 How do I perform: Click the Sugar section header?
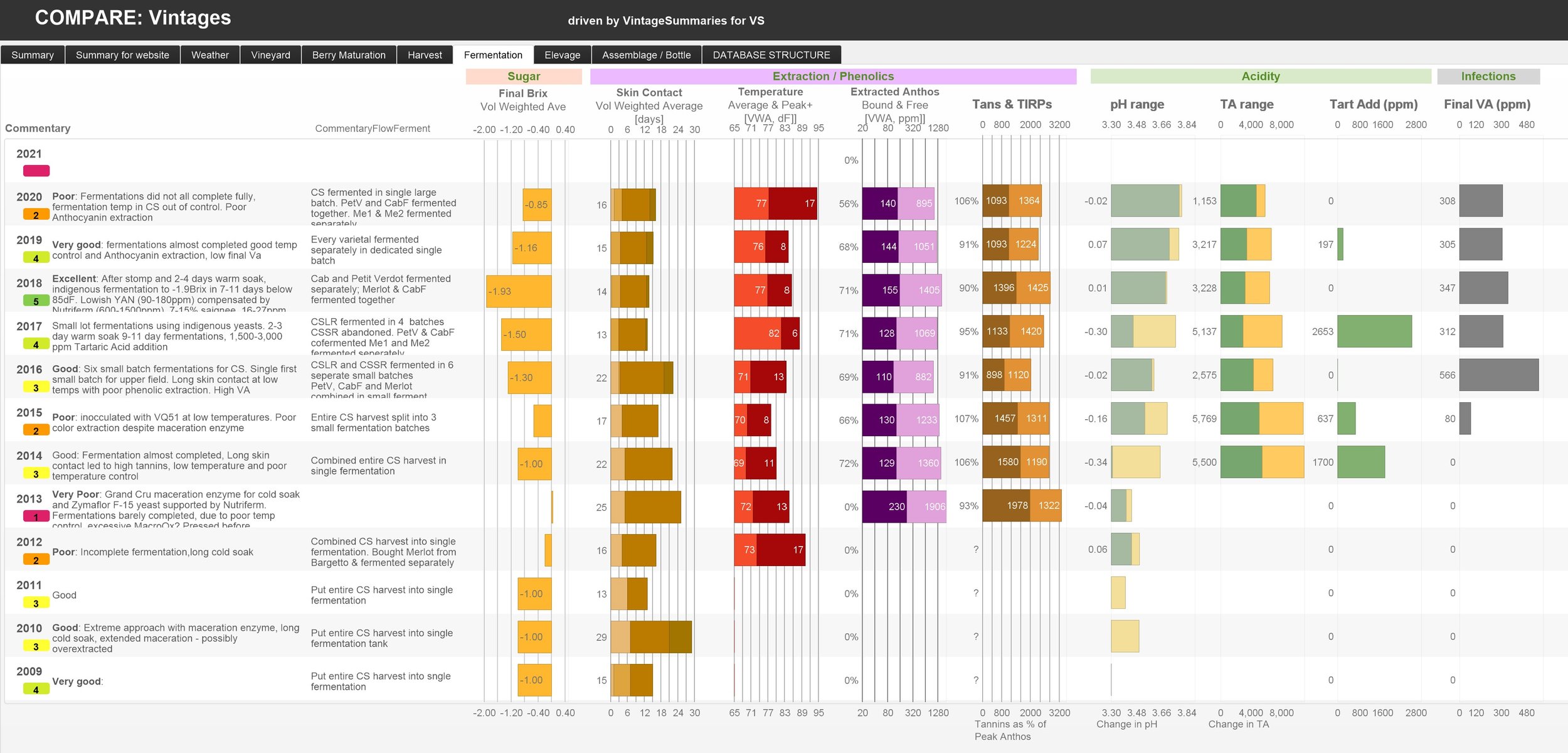[524, 77]
